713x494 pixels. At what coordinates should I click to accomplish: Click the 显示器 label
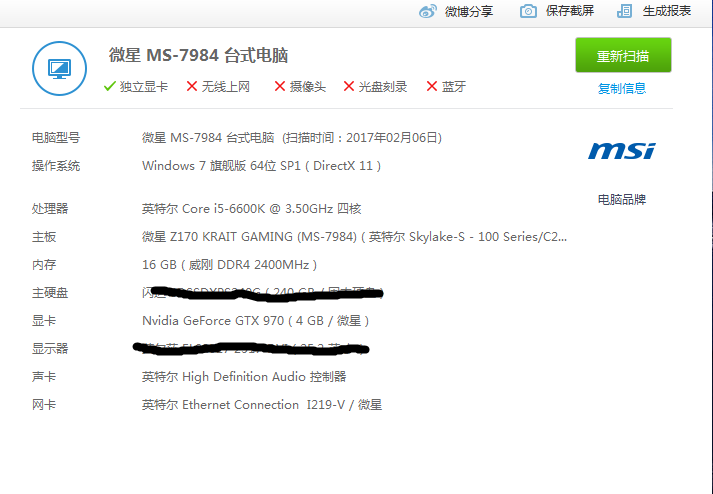tap(50, 349)
